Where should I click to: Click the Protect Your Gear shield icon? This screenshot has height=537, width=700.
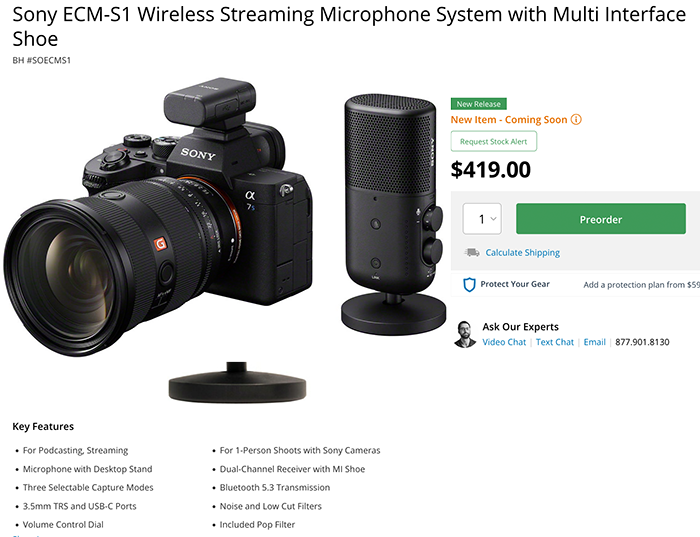(469, 284)
